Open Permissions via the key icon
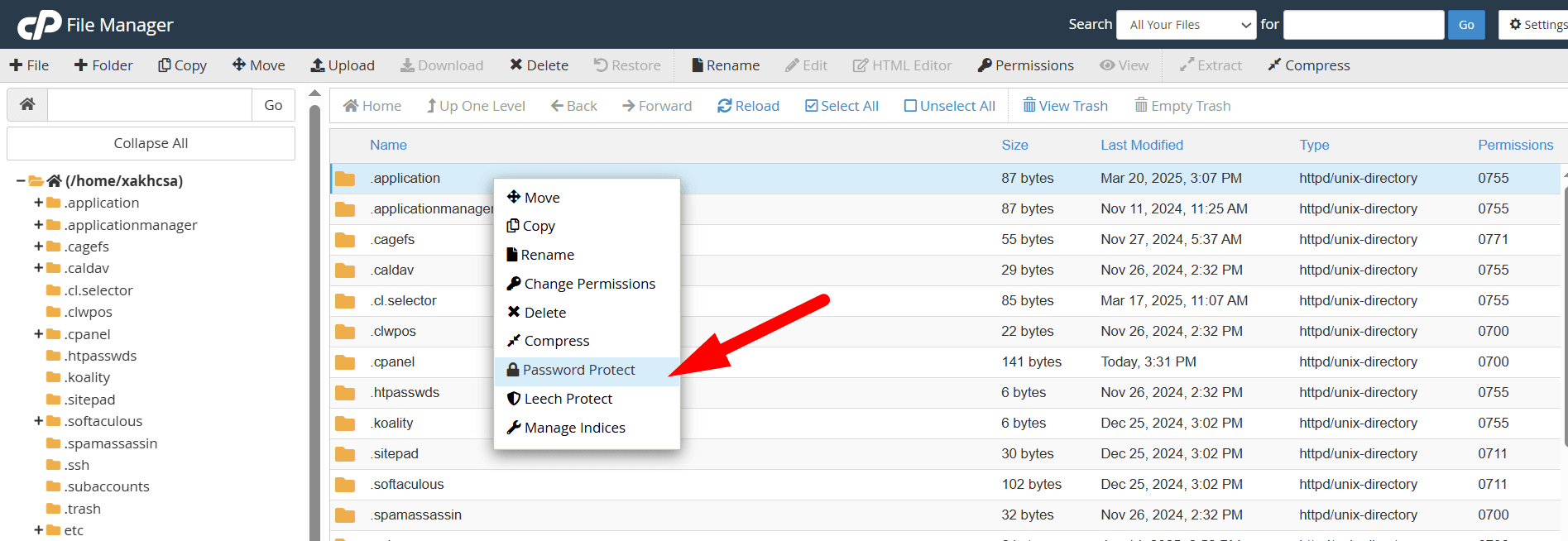 click(x=985, y=65)
